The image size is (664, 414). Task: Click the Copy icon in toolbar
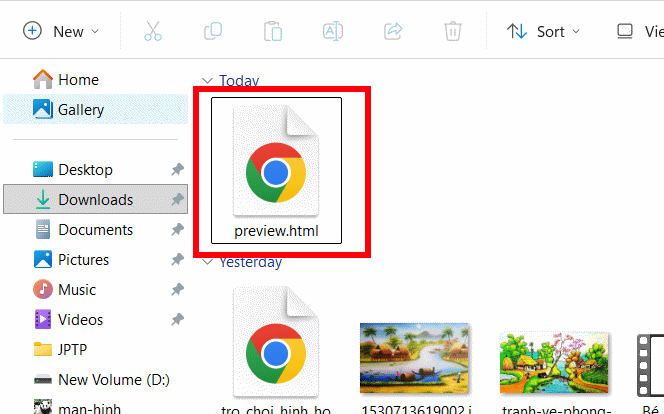click(213, 31)
